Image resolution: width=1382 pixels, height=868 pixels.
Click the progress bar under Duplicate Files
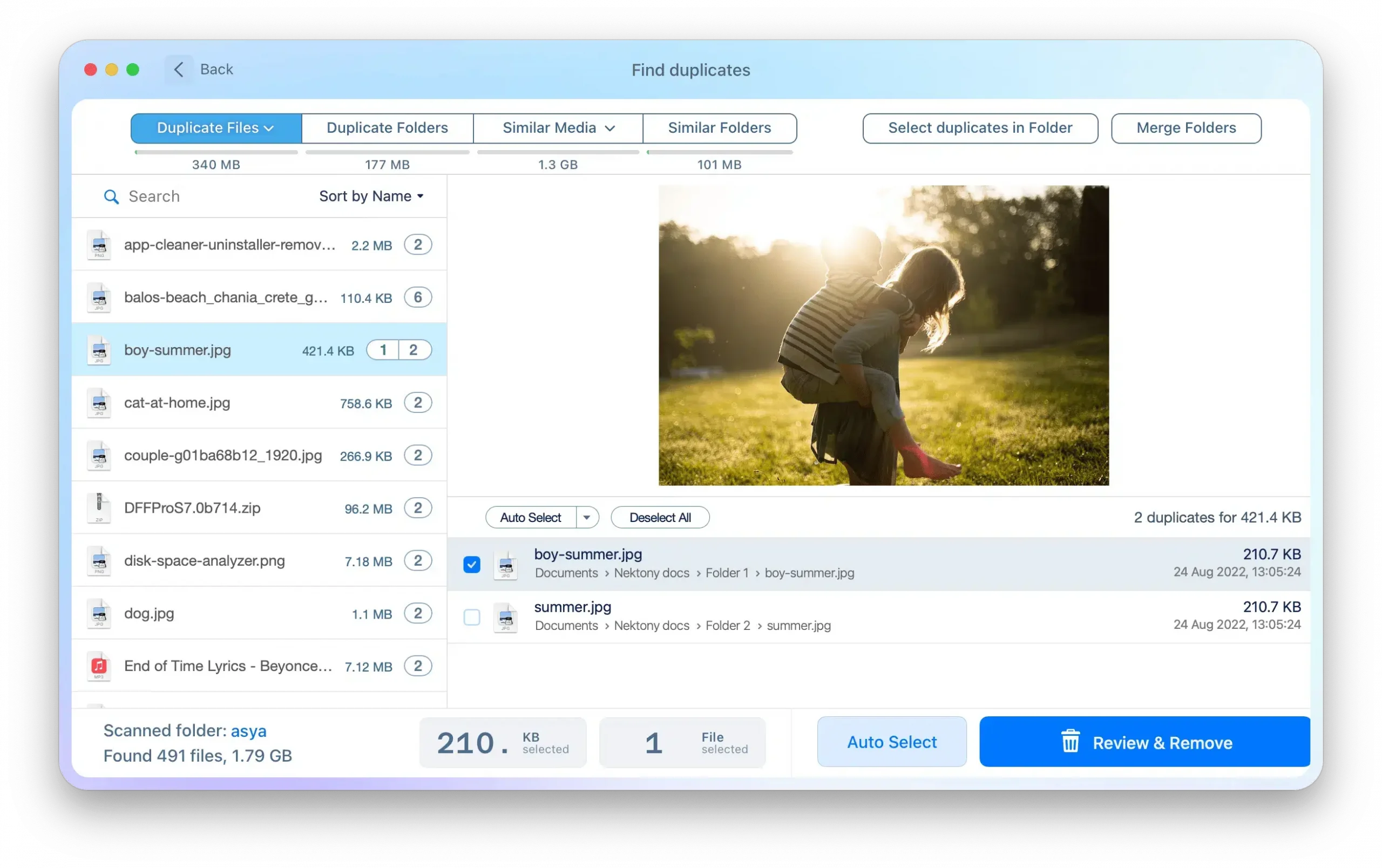216,153
